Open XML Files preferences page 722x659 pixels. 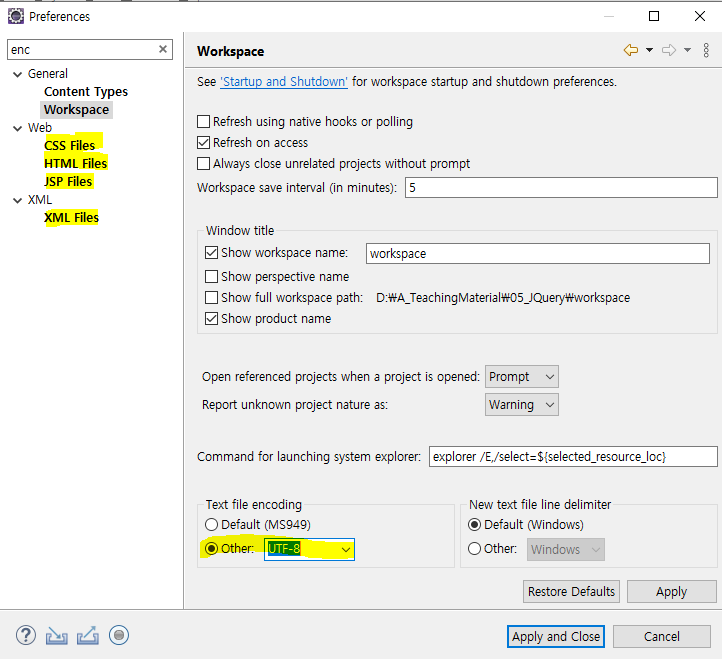[71, 217]
